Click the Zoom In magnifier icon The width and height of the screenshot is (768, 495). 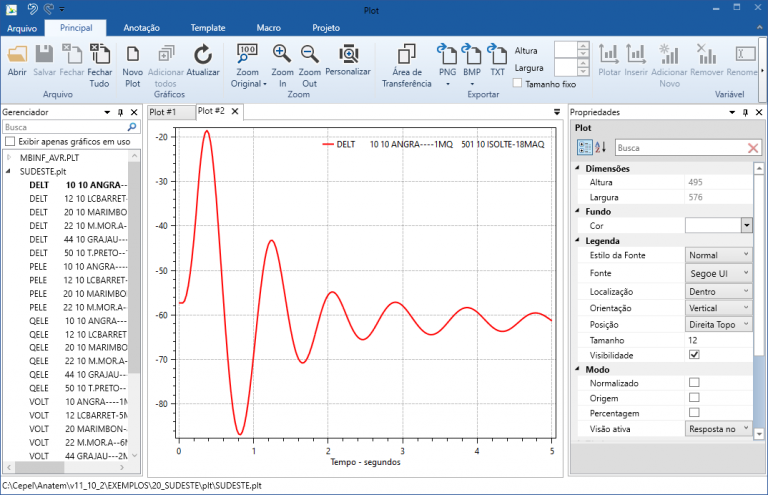pos(283,54)
